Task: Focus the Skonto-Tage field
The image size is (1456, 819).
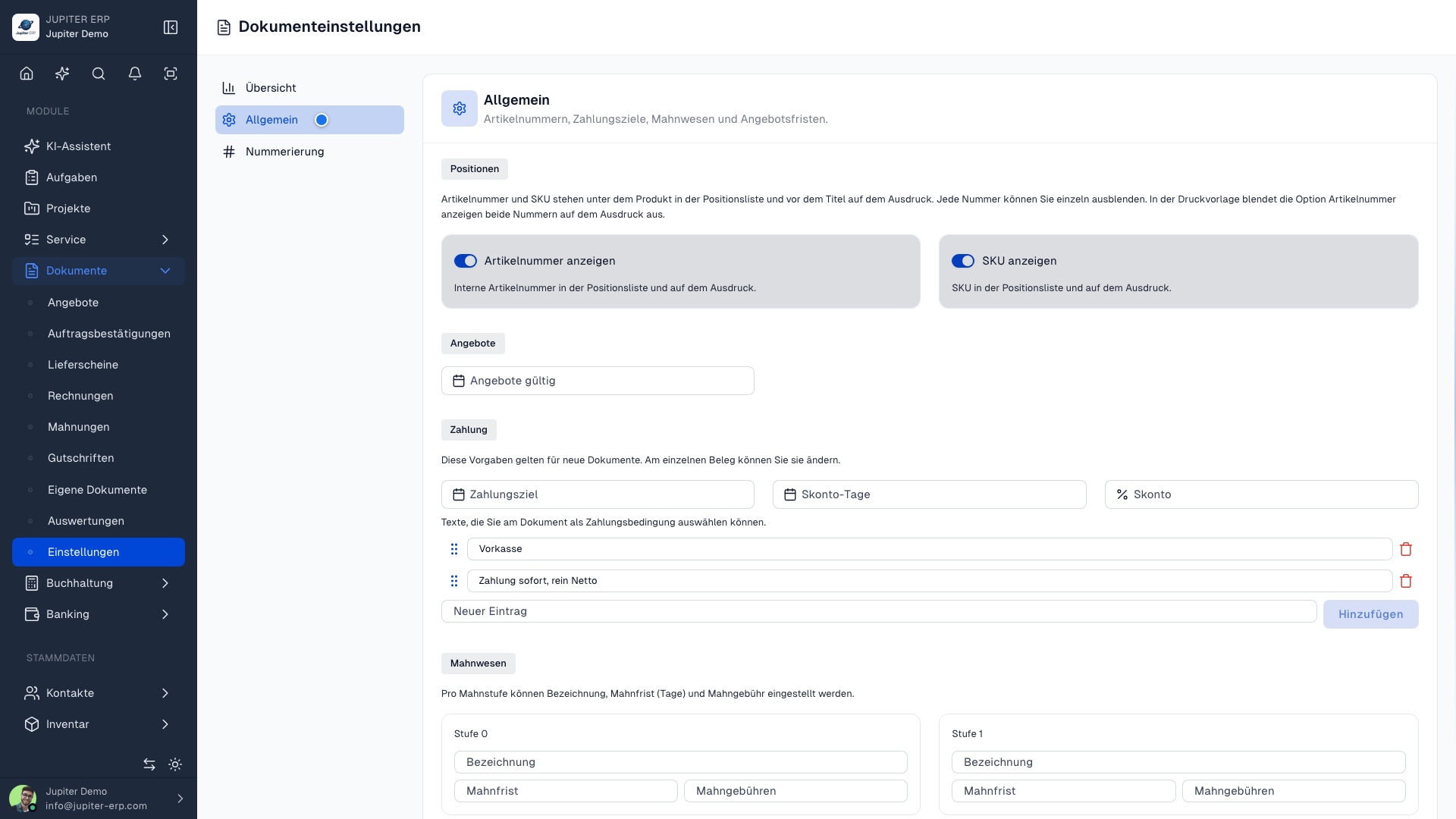Action: point(929,494)
